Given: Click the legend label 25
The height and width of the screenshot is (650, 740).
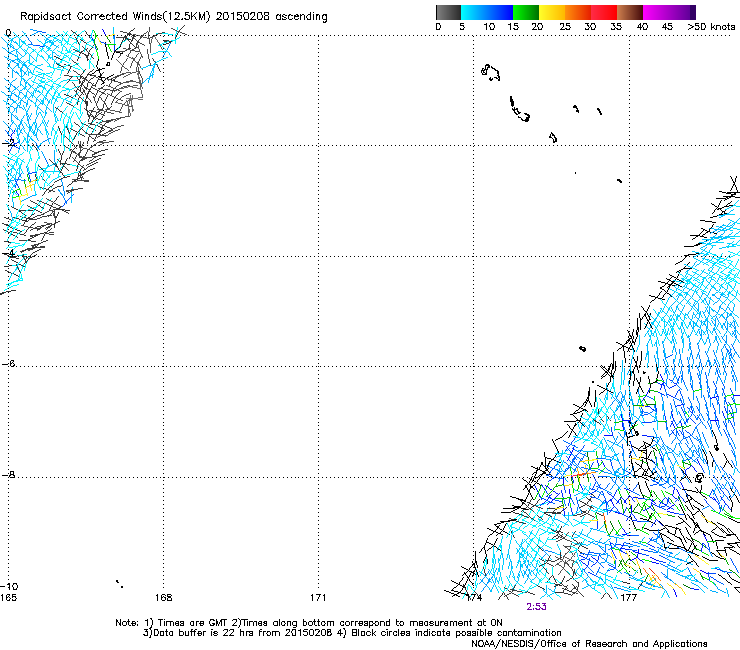Looking at the screenshot, I should pos(565,27).
